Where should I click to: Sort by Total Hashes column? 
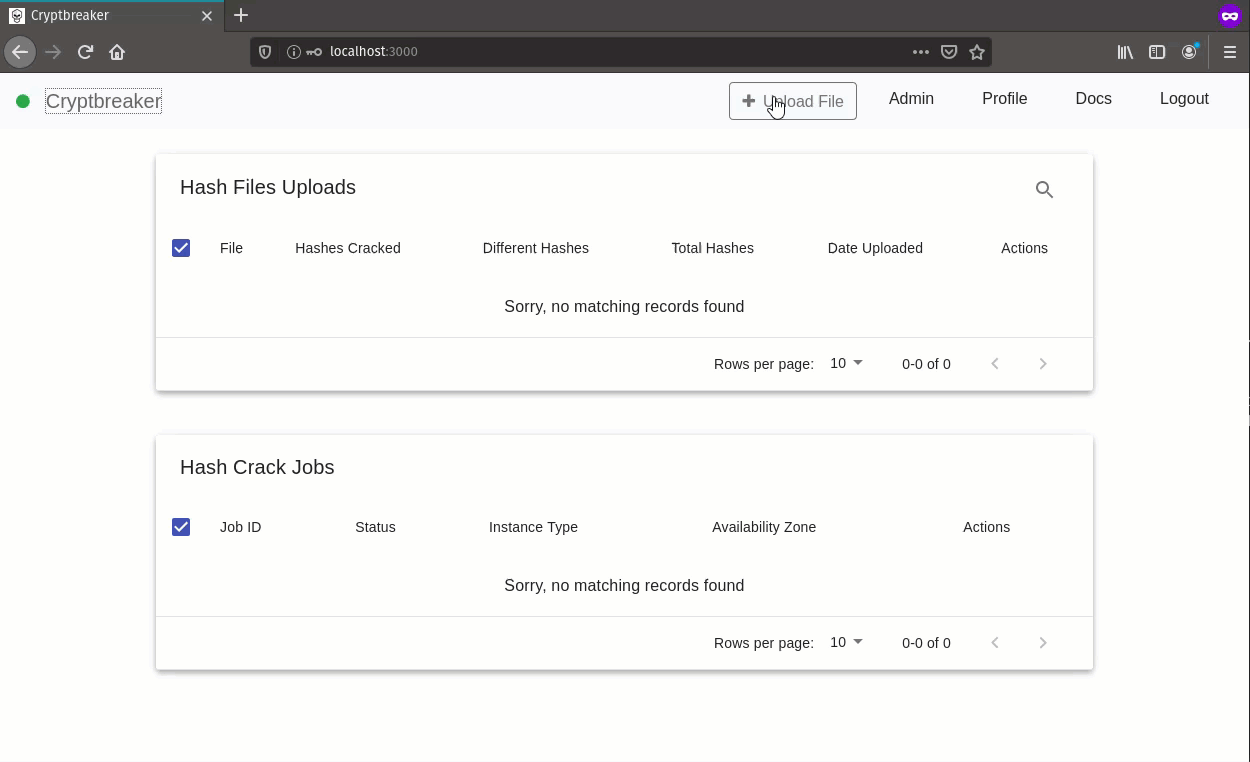[712, 248]
